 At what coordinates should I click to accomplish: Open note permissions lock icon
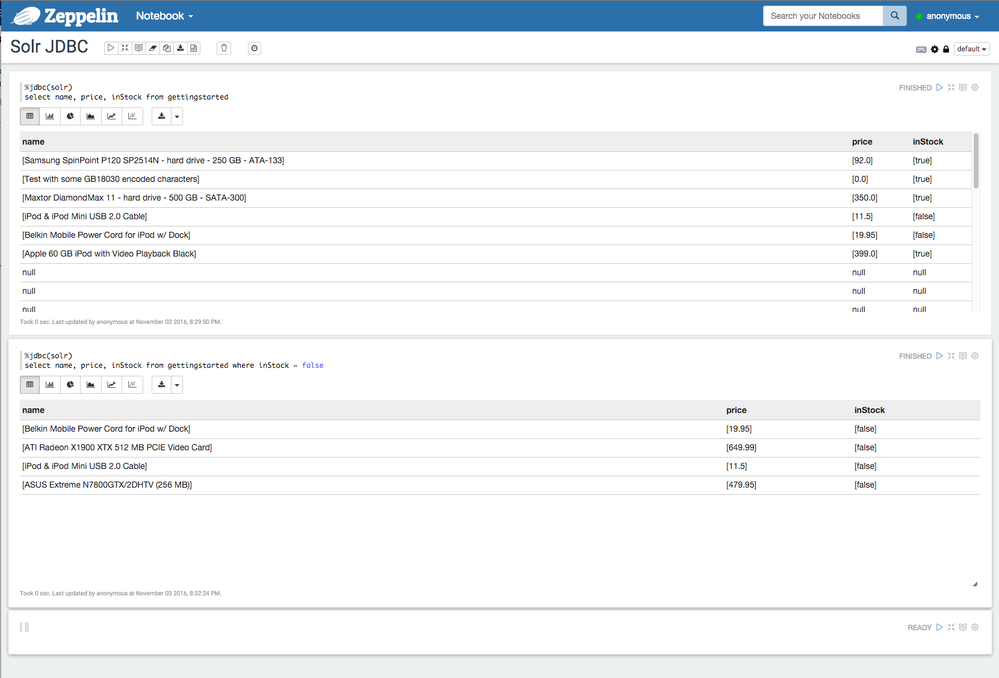coord(946,49)
